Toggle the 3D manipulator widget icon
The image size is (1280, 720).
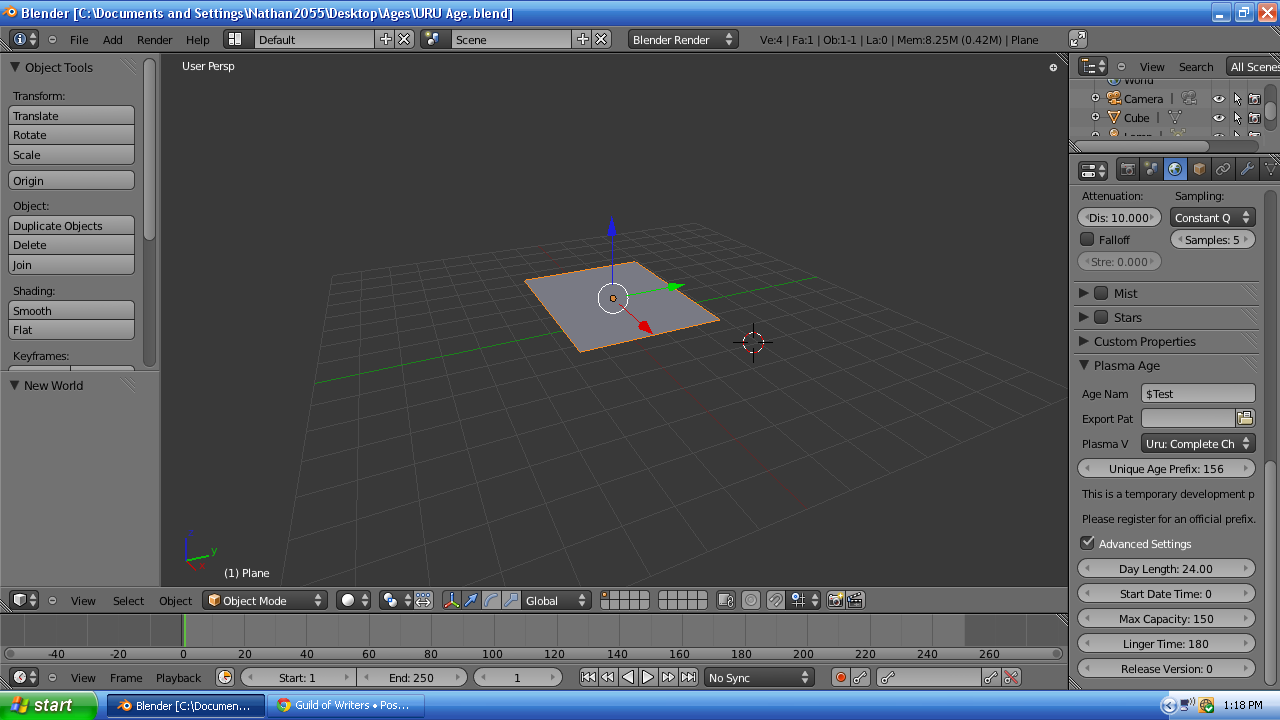tap(451, 600)
